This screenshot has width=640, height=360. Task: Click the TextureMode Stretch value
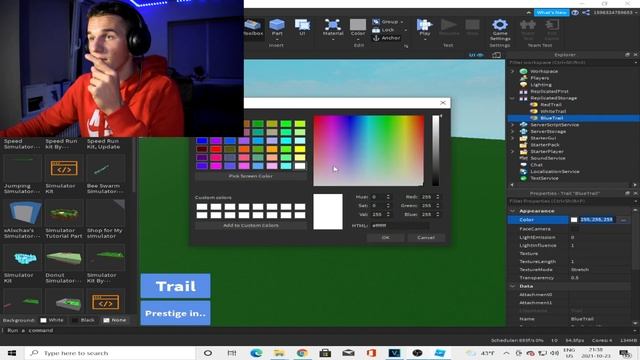pyautogui.click(x=580, y=270)
